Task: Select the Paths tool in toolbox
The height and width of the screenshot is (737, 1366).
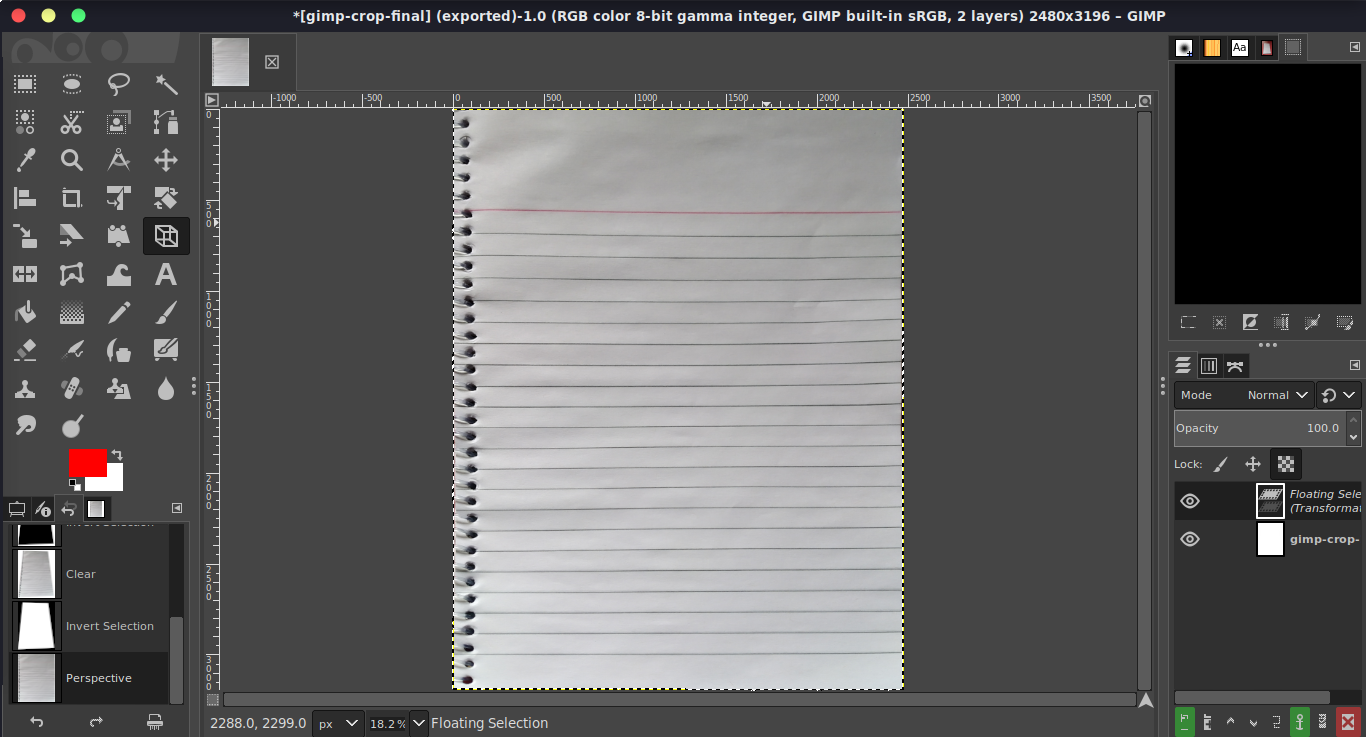Action: (x=166, y=122)
